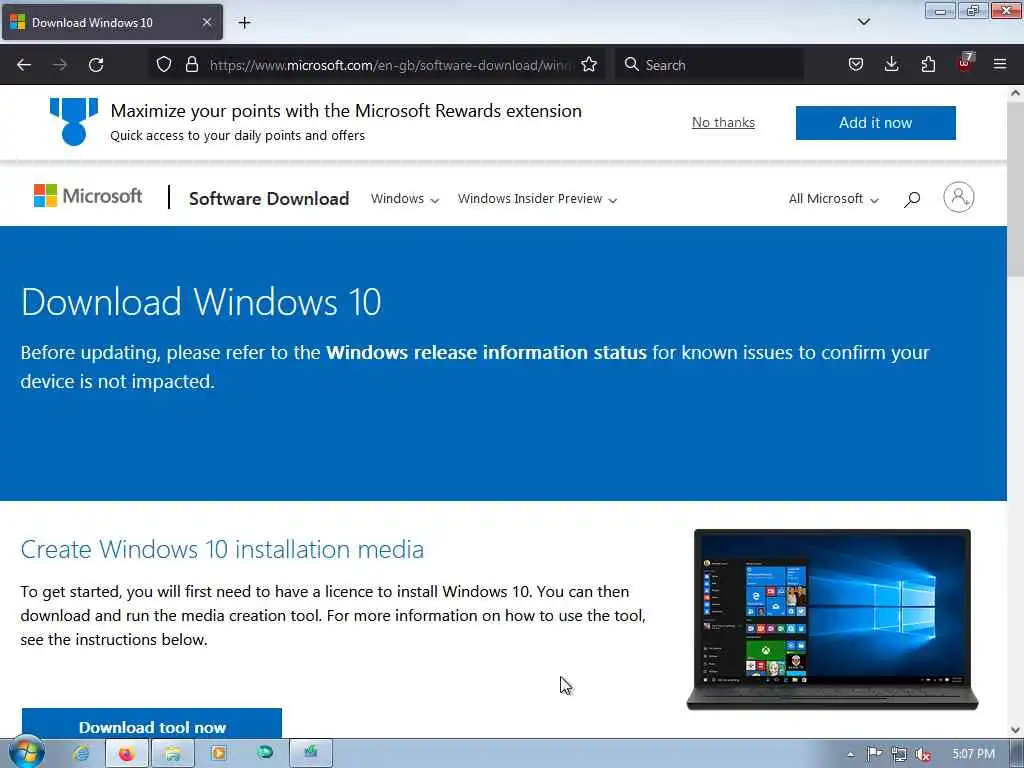Click the Microsoft Rewards medal icon
The width and height of the screenshot is (1024, 768).
point(74,122)
